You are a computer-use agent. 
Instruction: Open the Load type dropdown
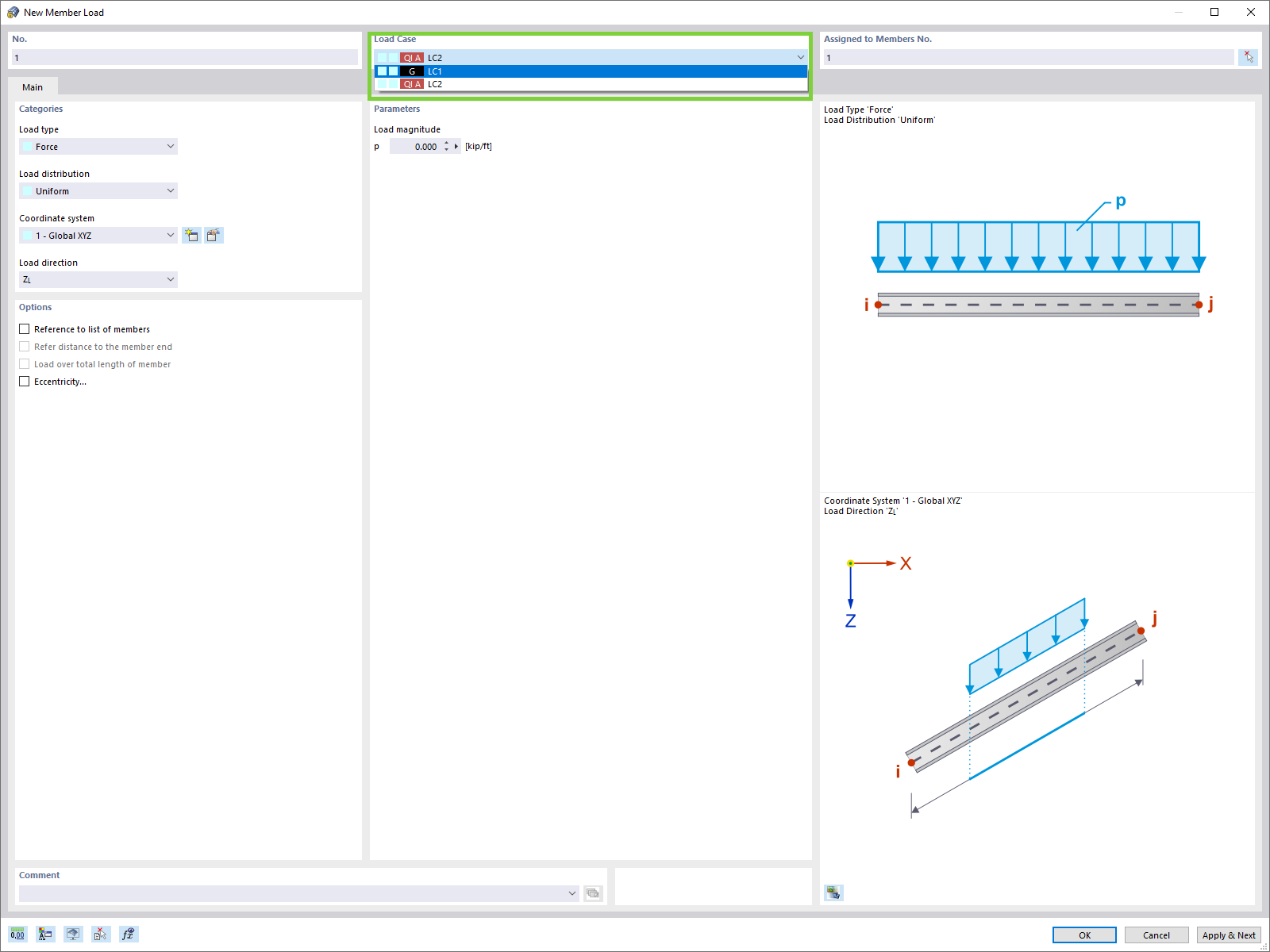[170, 146]
